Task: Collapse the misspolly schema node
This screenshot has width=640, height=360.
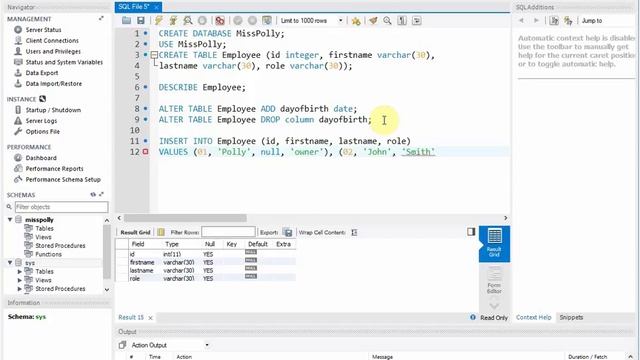Action: 10,220
